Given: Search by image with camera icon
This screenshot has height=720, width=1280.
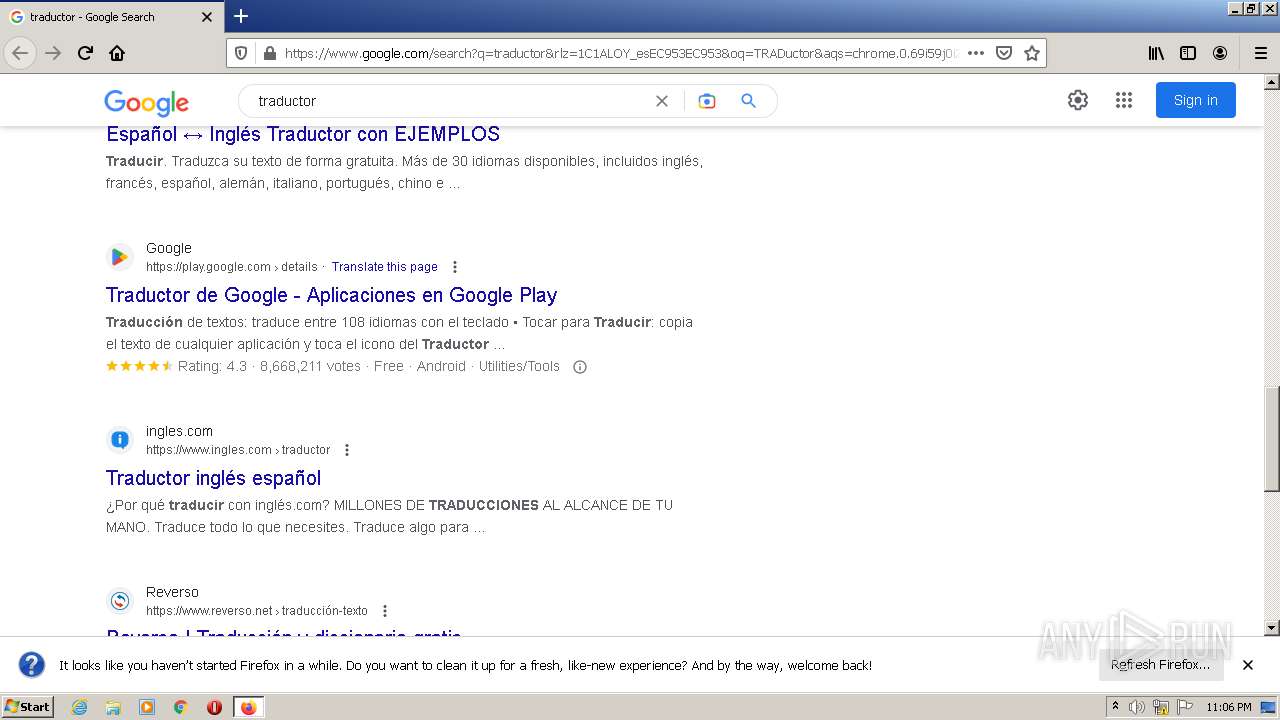Looking at the screenshot, I should coord(707,101).
